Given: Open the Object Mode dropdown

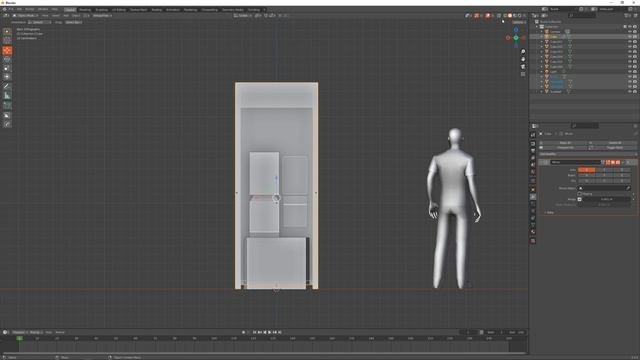Looking at the screenshot, I should [25, 16].
